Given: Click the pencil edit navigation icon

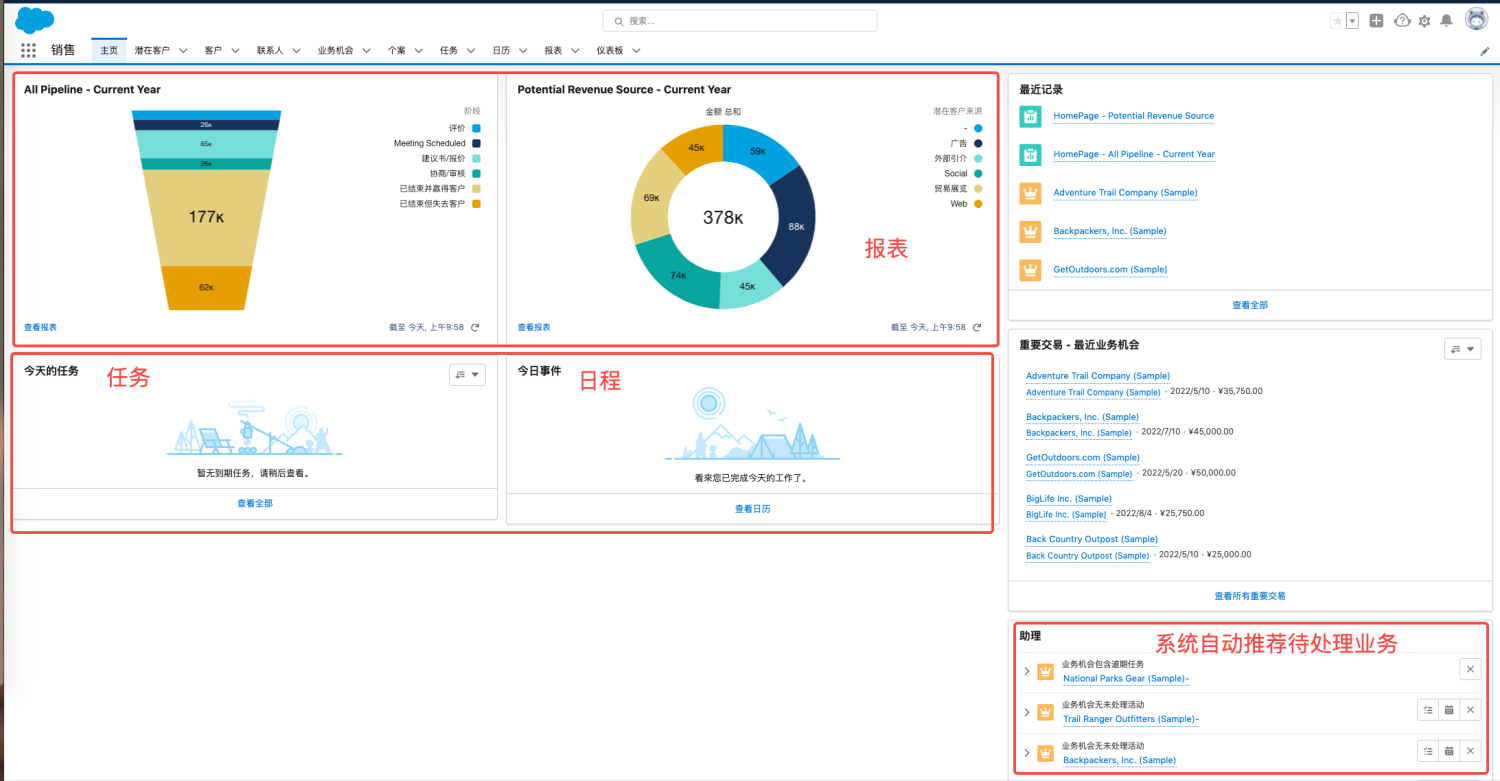Looking at the screenshot, I should click(x=1484, y=51).
